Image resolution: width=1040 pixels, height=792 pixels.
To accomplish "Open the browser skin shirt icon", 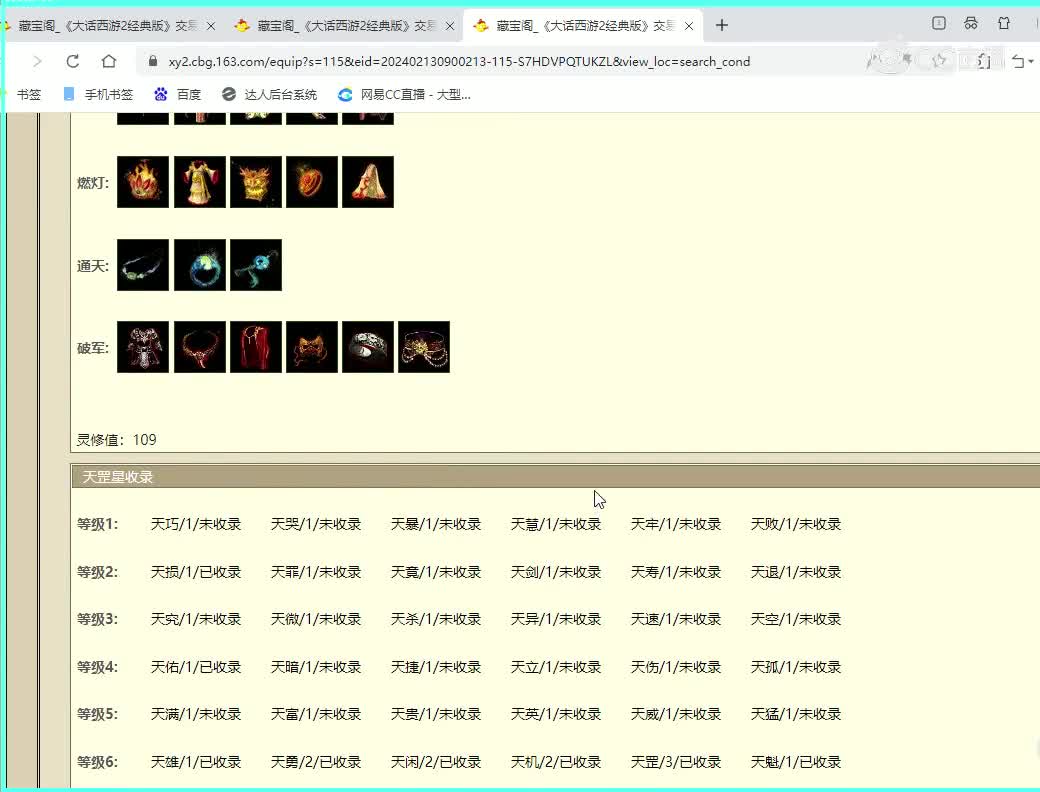I will coord(1004,23).
